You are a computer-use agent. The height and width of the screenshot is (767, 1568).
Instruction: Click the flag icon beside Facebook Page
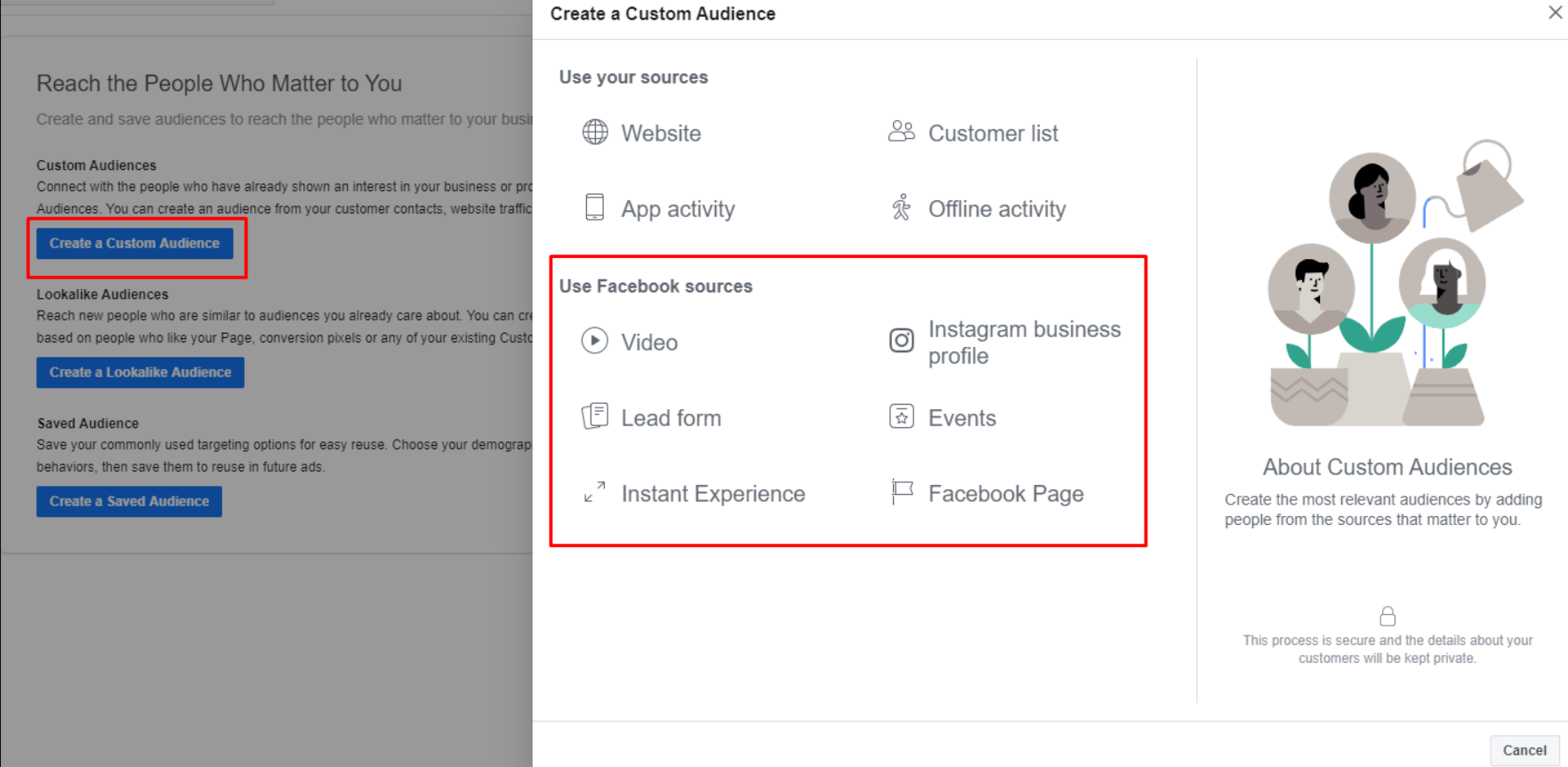pyautogui.click(x=901, y=492)
